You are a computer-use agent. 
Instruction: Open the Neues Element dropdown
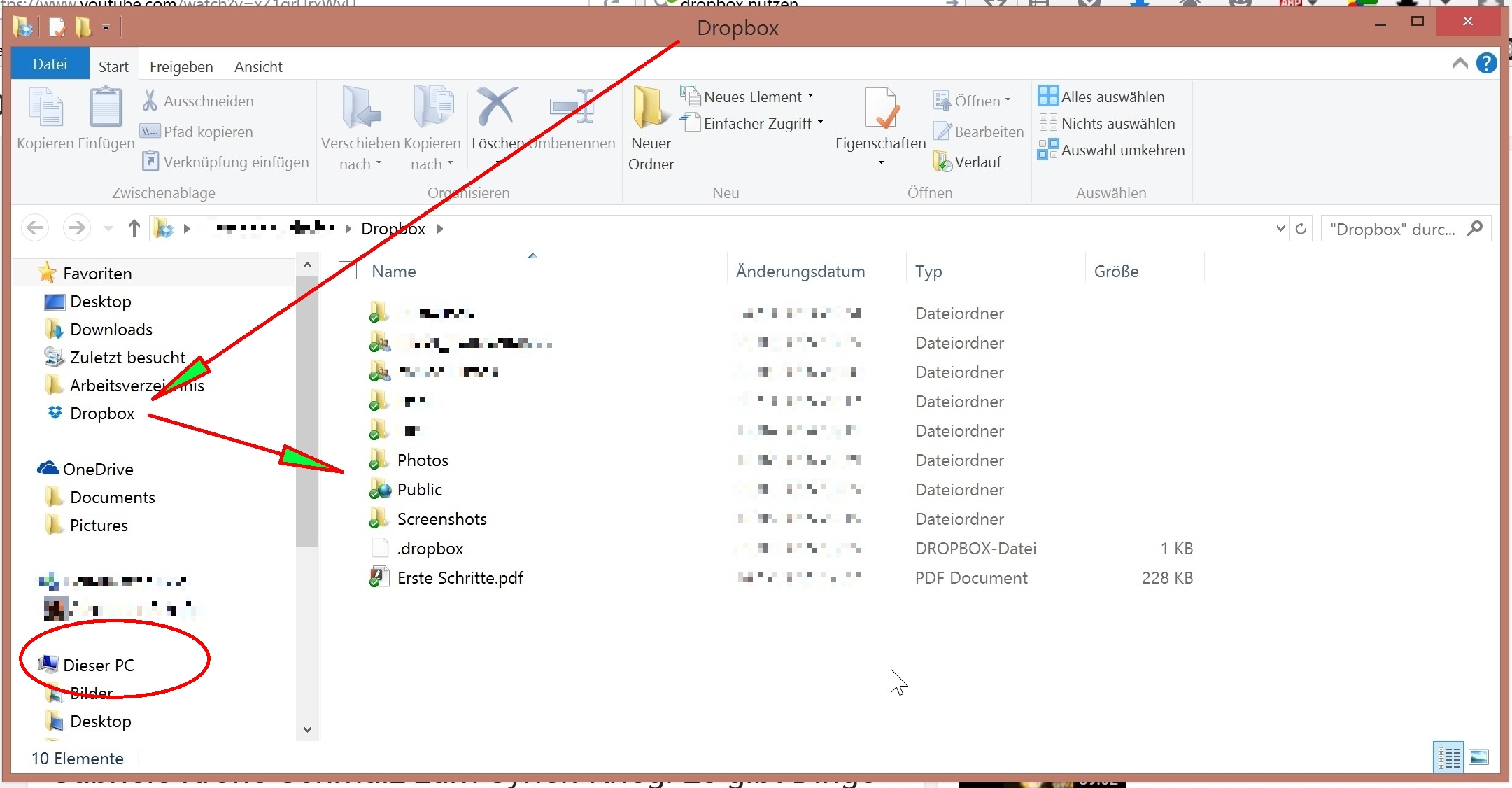(x=752, y=97)
